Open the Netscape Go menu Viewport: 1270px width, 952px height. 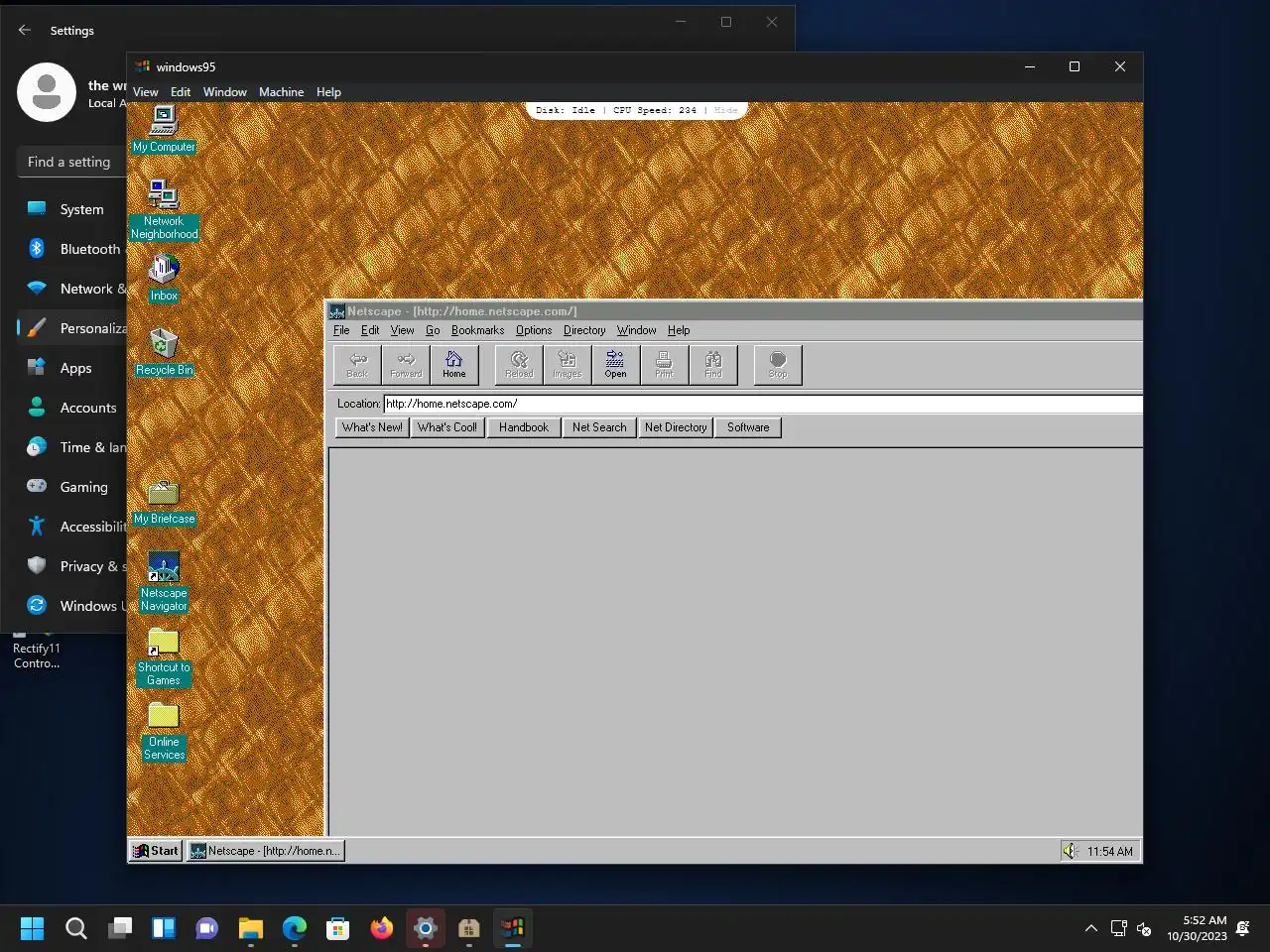coord(433,330)
